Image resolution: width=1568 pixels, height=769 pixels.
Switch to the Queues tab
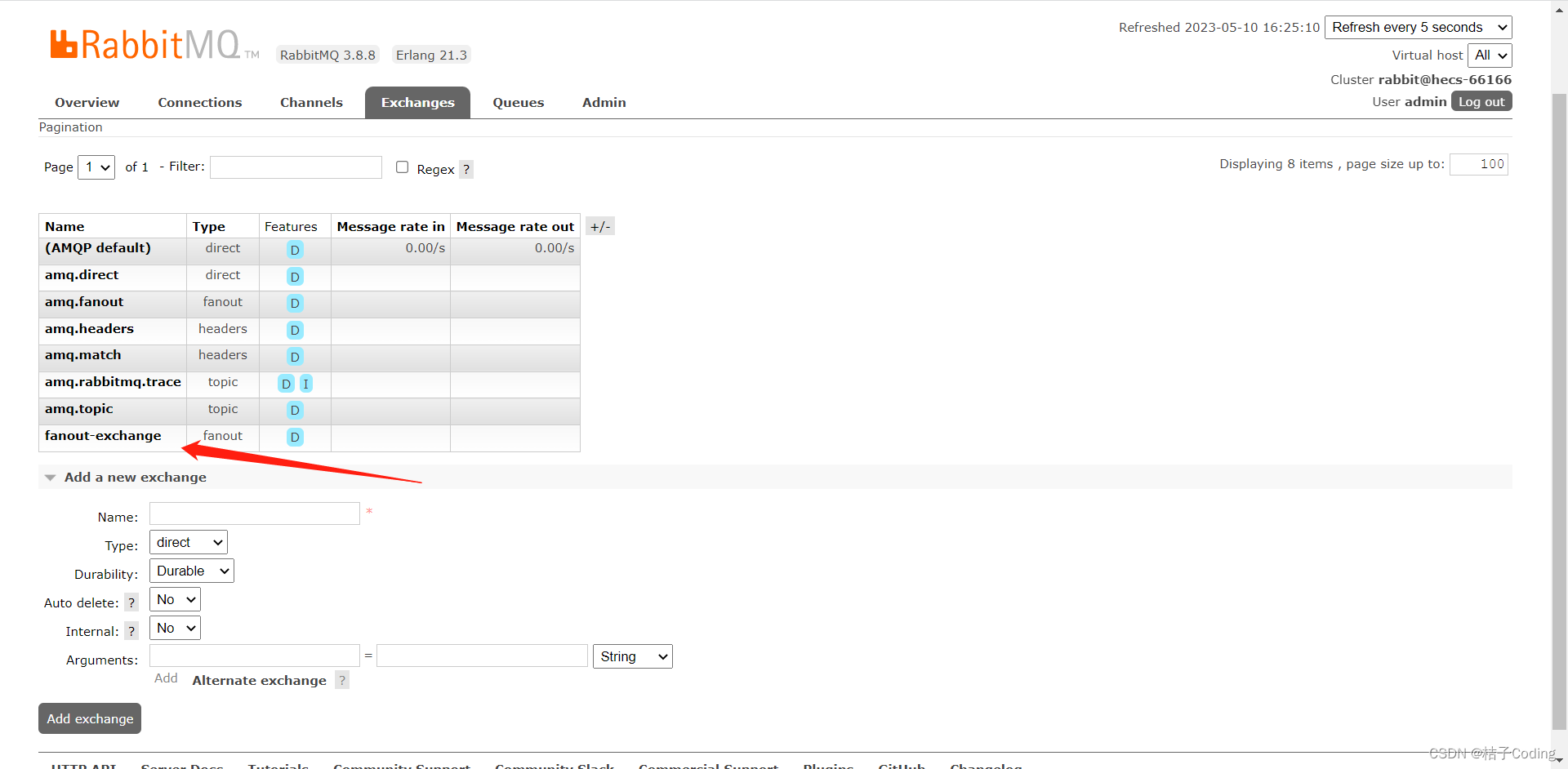[x=519, y=103]
